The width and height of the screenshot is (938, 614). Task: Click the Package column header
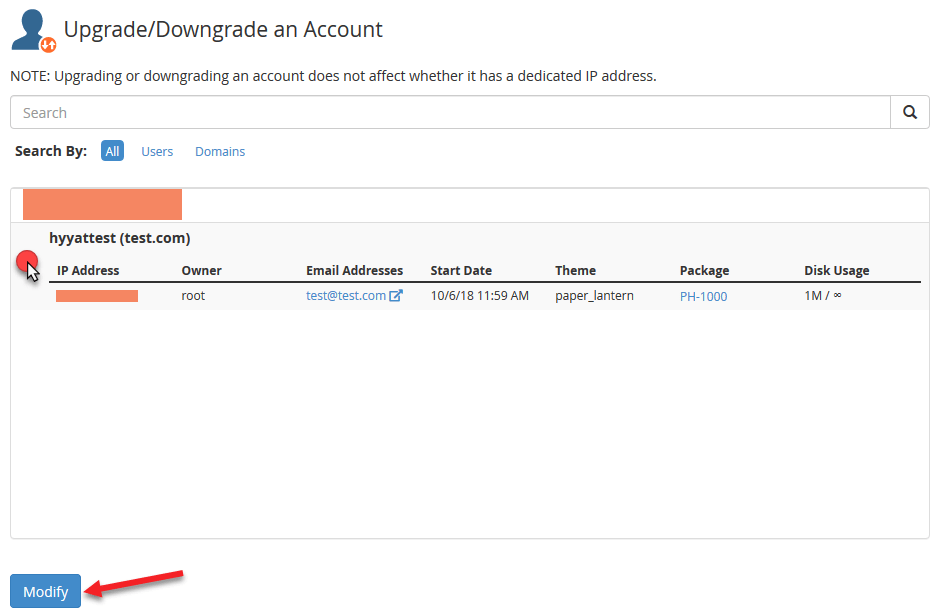[x=705, y=270]
